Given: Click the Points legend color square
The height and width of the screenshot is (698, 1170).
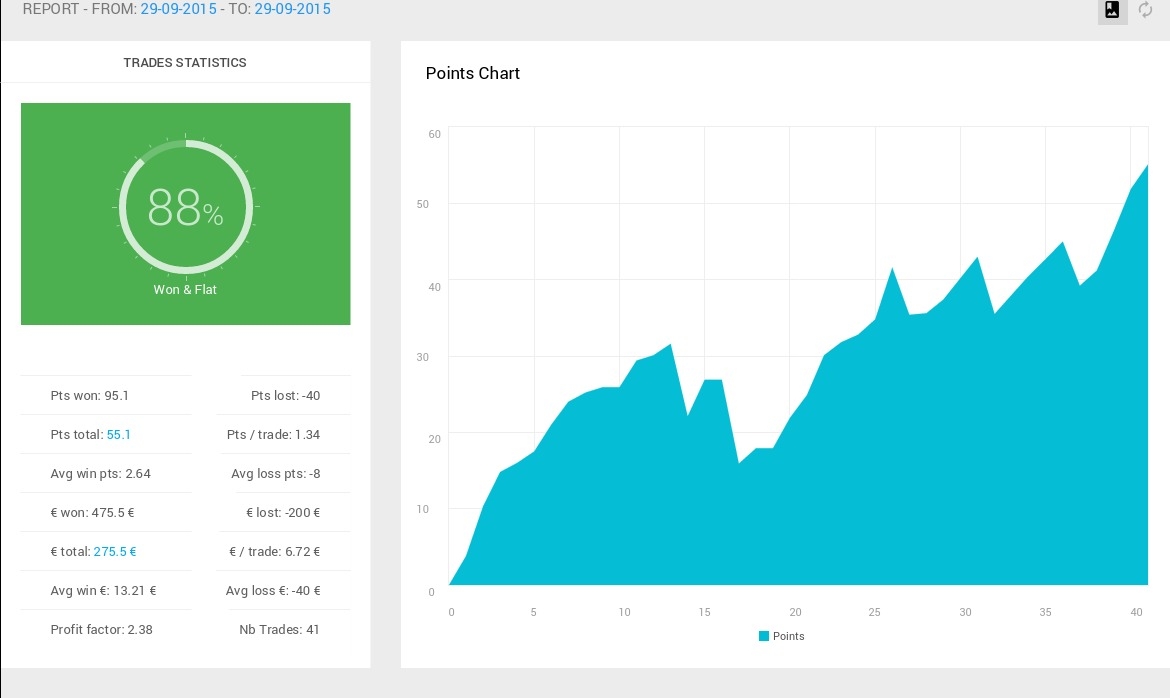Looking at the screenshot, I should (x=763, y=636).
